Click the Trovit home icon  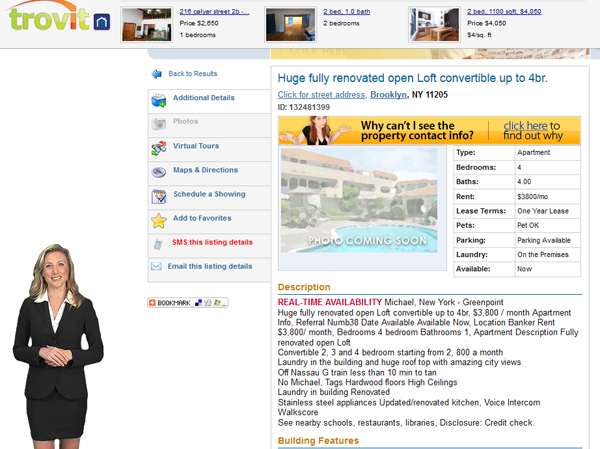coord(102,21)
